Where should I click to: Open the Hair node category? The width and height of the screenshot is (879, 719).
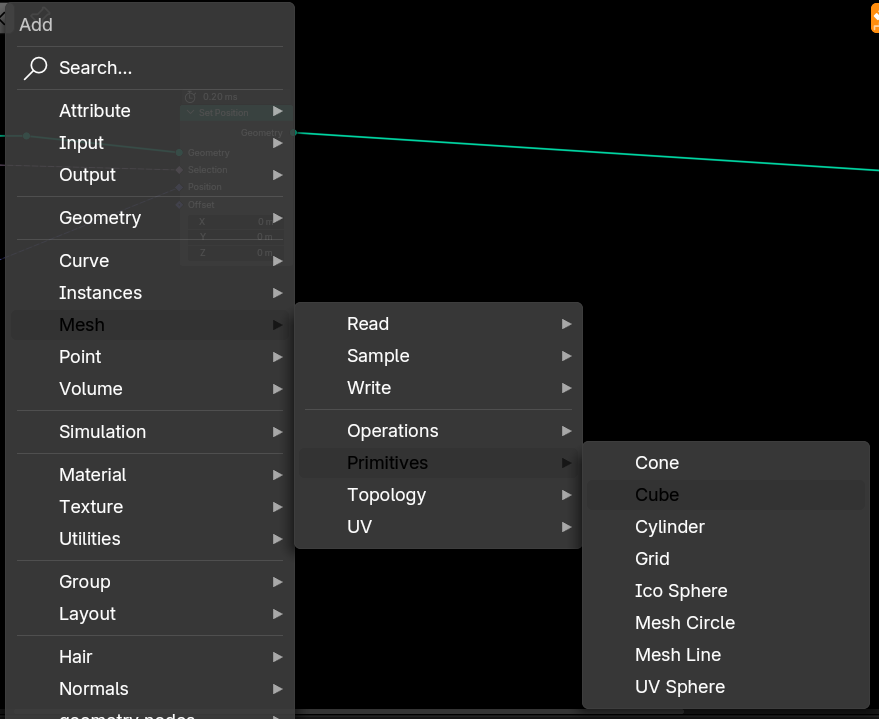click(150, 657)
